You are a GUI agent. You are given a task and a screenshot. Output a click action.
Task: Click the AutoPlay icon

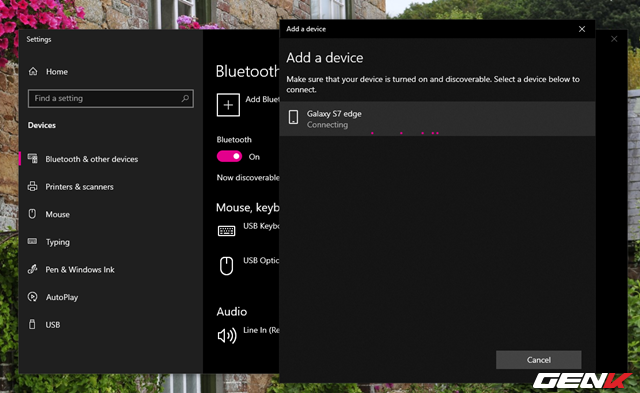click(33, 297)
